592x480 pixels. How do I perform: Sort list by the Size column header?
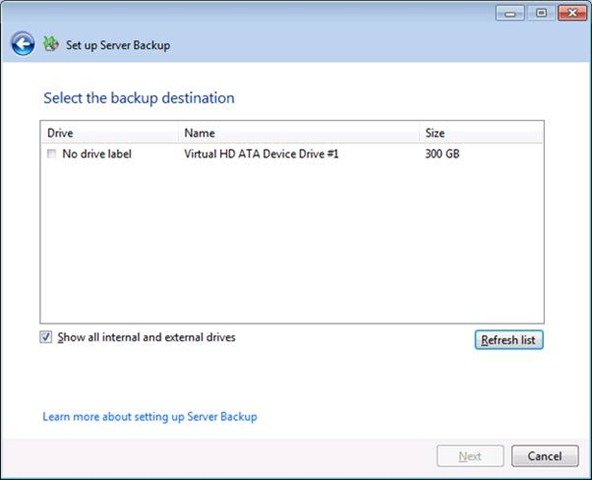coord(481,133)
